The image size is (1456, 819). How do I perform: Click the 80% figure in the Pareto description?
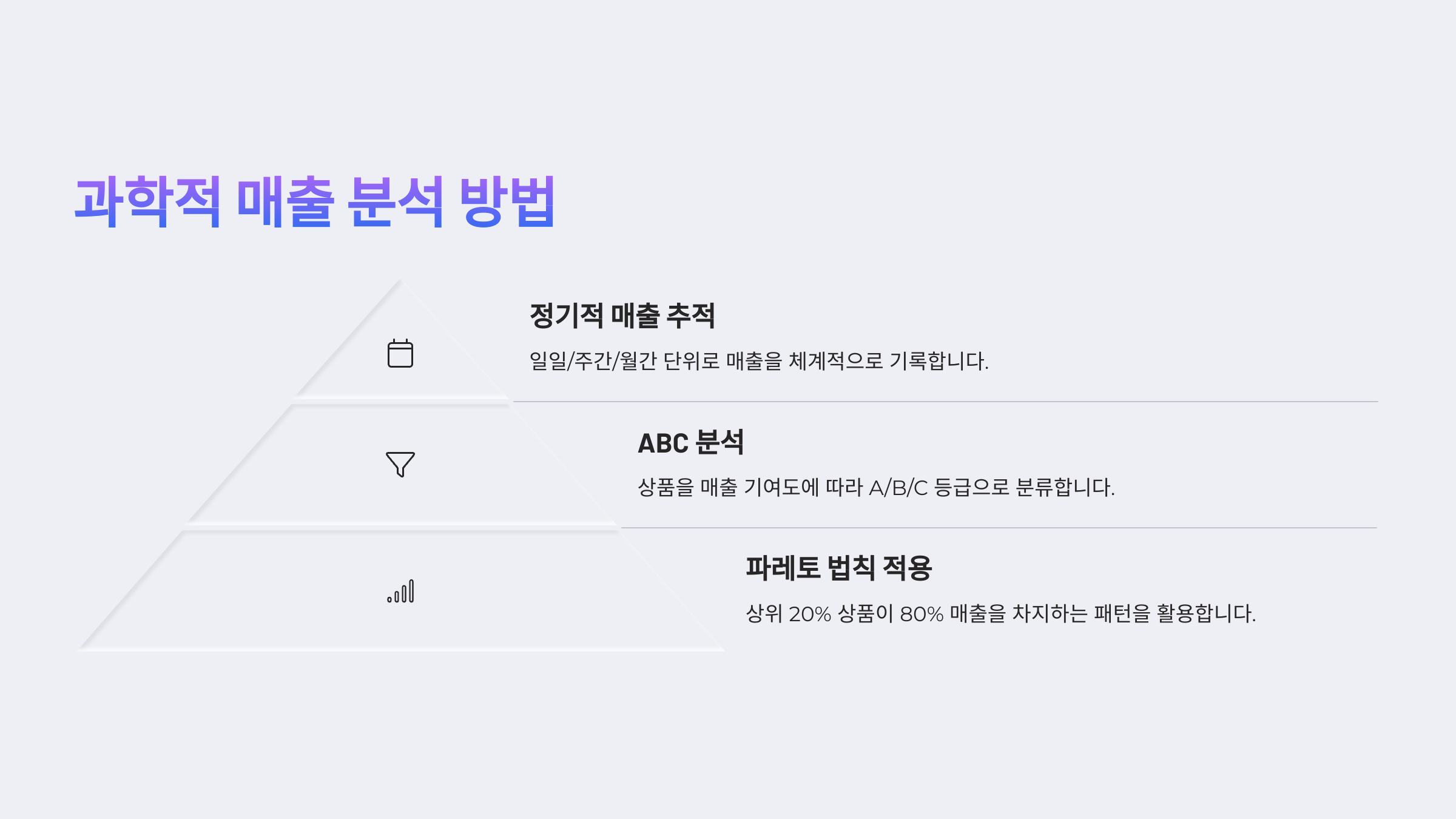point(922,614)
